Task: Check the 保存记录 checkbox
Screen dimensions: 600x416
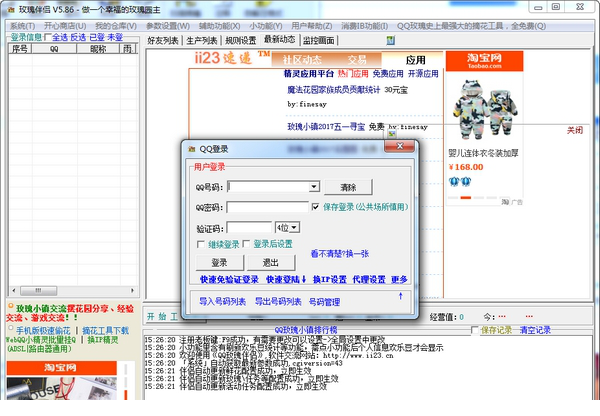Action: (475, 330)
